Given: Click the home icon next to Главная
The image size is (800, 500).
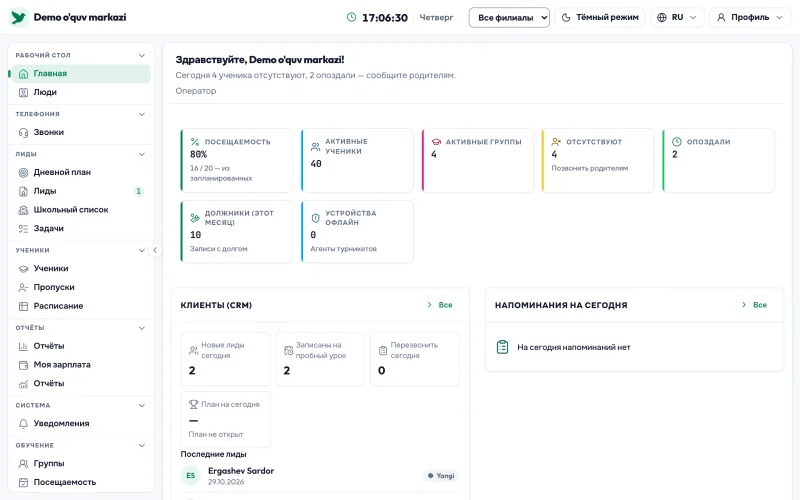Looking at the screenshot, I should [x=23, y=73].
